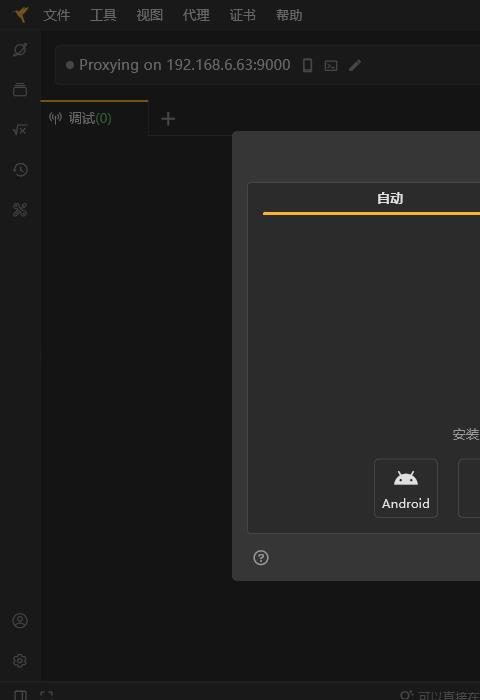
Task: Open the help question mark icon
Action: click(x=261, y=558)
